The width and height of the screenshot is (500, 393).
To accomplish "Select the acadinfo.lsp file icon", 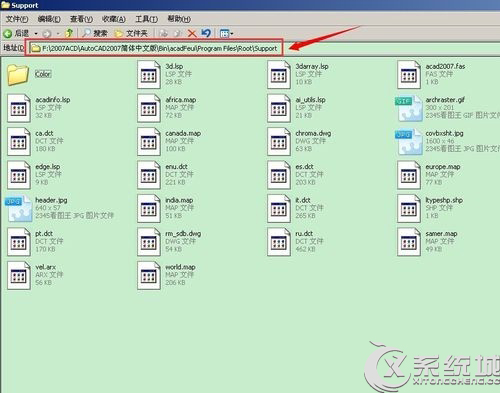I will point(19,108).
